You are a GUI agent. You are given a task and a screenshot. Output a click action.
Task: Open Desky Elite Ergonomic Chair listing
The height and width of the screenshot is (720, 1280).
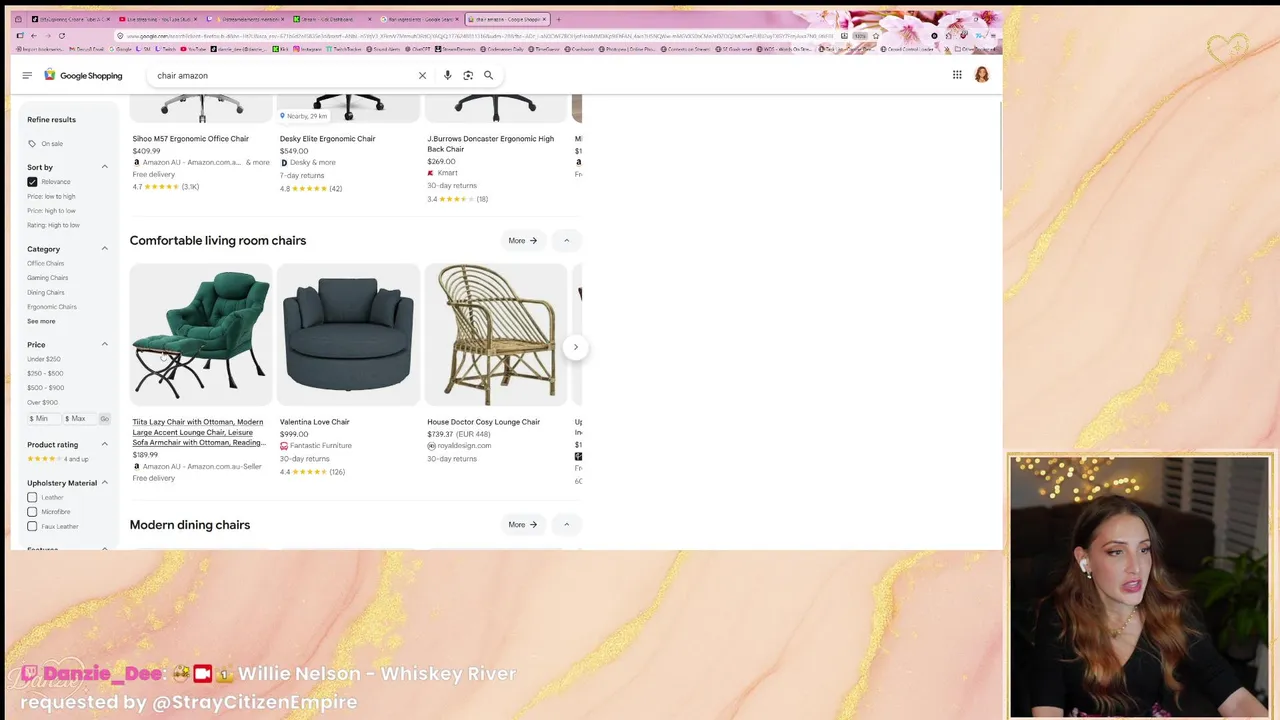(327, 139)
